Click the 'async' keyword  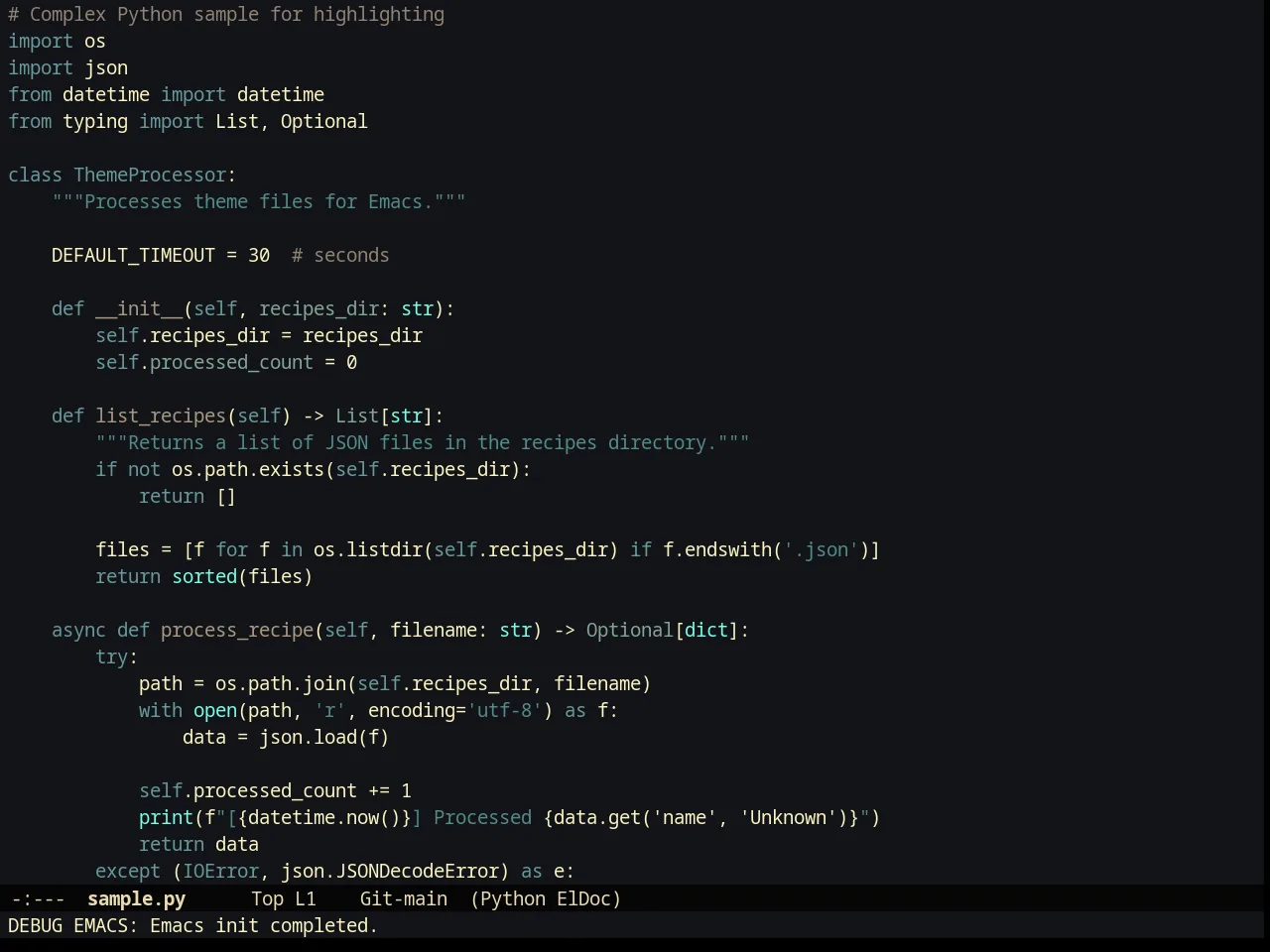[78, 631]
